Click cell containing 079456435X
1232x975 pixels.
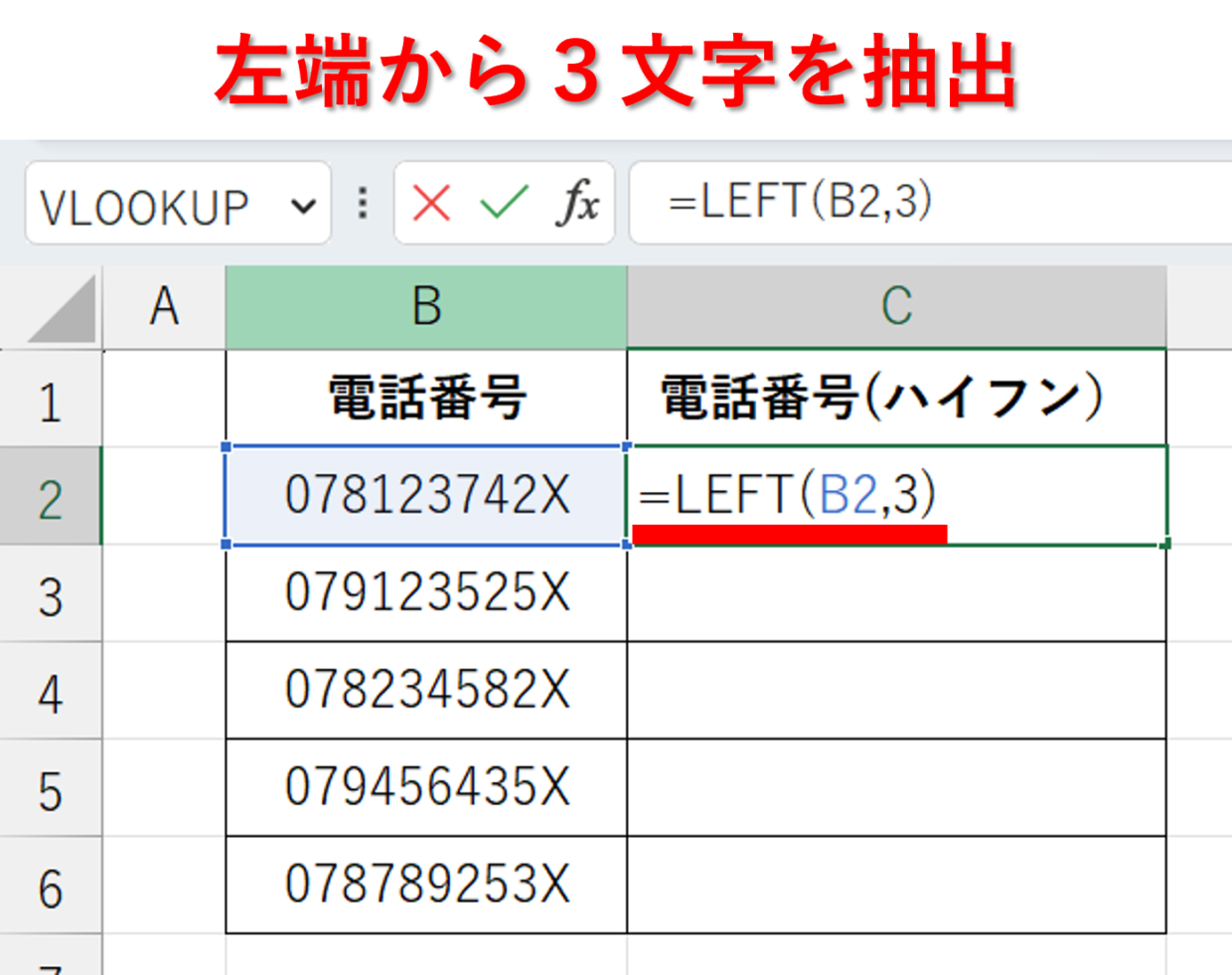pos(426,787)
